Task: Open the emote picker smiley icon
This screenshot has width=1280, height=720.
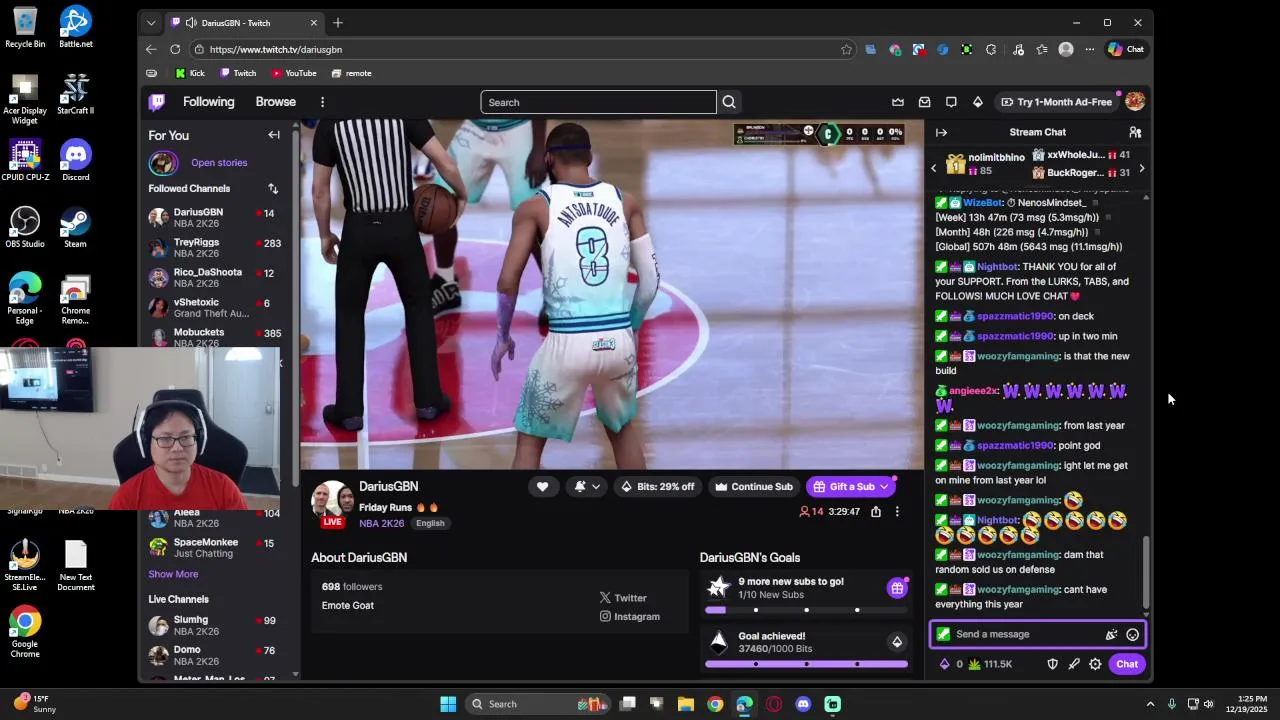Action: [x=1132, y=634]
